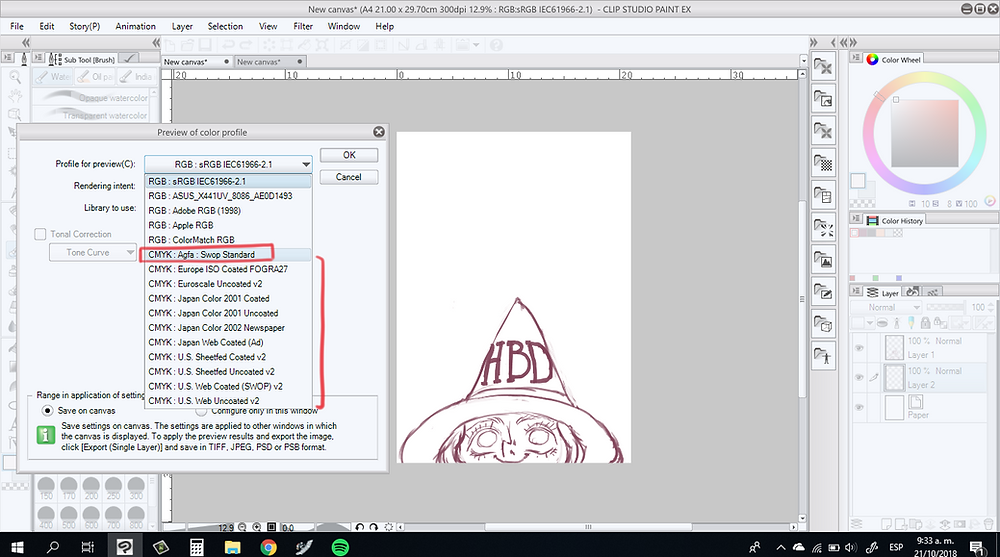Image resolution: width=1000 pixels, height=557 pixels.
Task: Open the manga frame material folder icon
Action: pyautogui.click(x=823, y=195)
